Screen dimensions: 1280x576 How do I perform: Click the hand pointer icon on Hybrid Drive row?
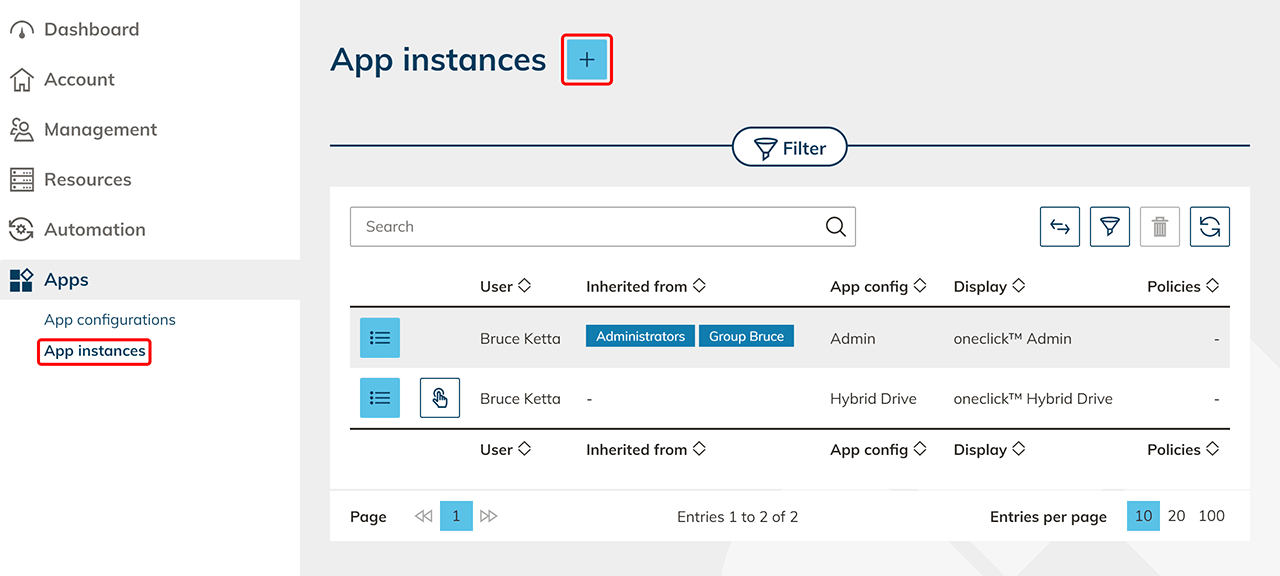(439, 398)
